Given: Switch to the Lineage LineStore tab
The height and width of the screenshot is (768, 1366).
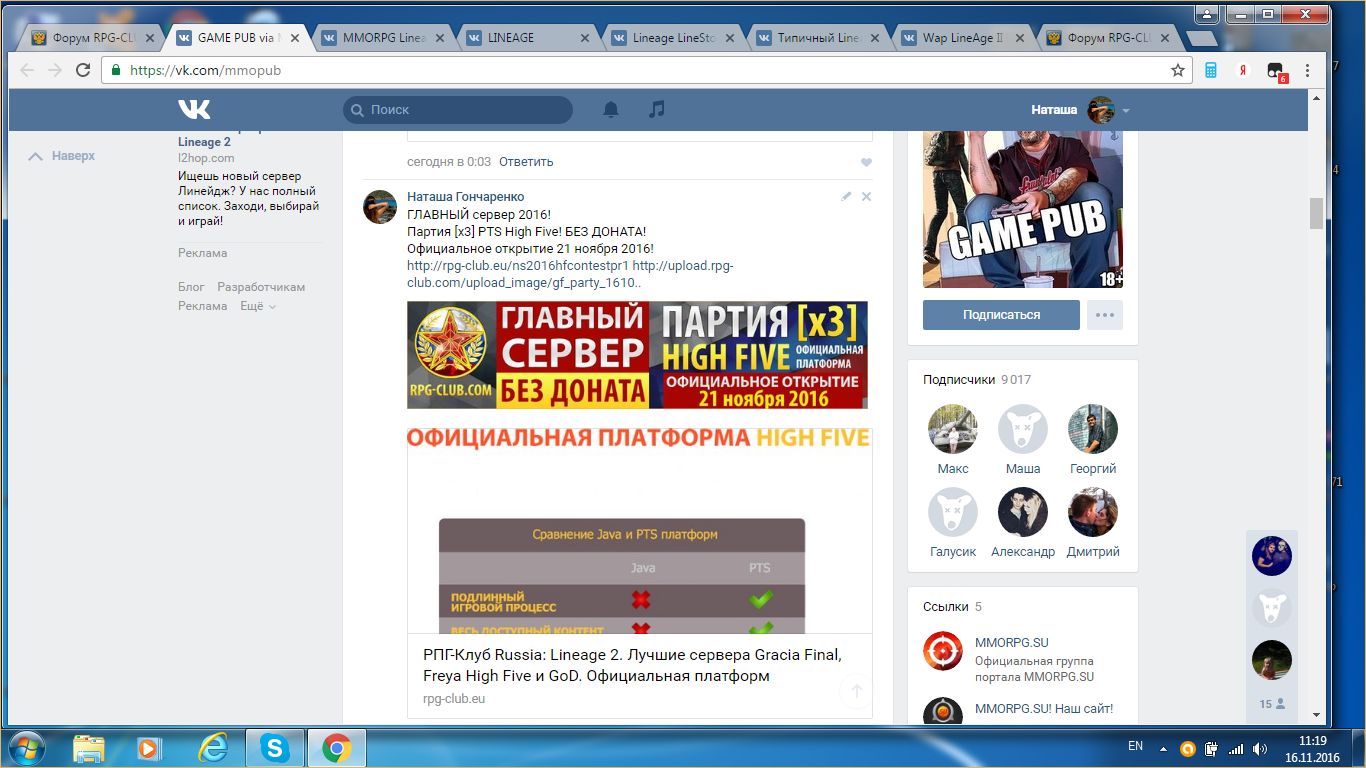Looking at the screenshot, I should pyautogui.click(x=671, y=38).
